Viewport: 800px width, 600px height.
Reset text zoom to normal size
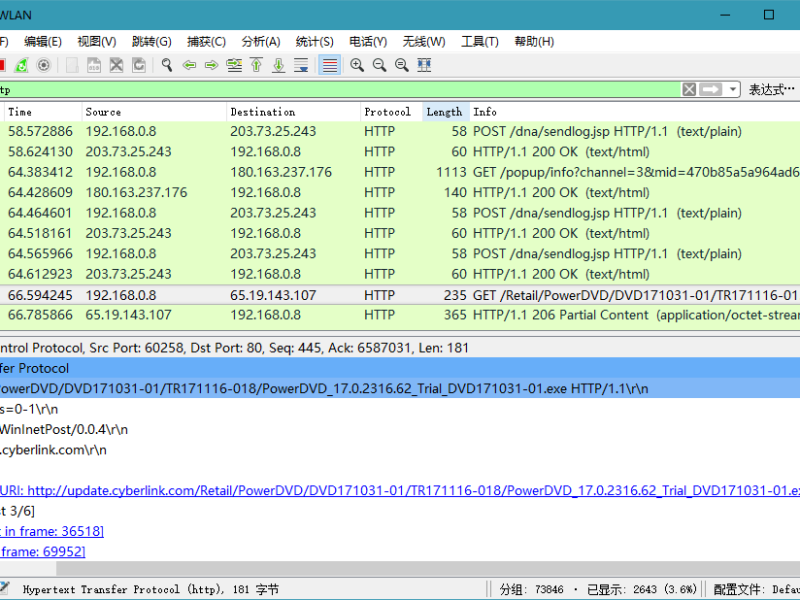pos(402,65)
